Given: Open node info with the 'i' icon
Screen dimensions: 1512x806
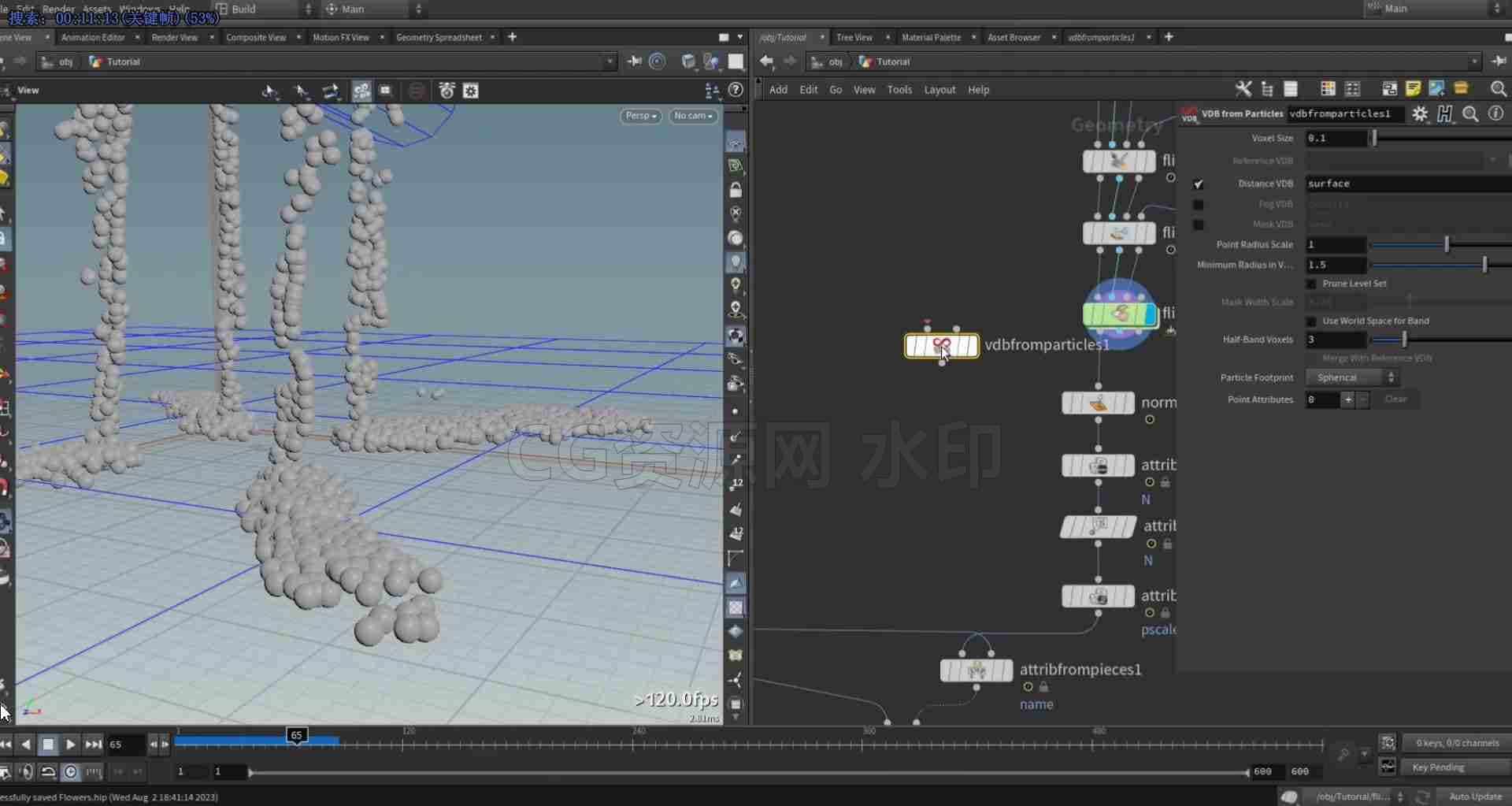Looking at the screenshot, I should 1495,113.
